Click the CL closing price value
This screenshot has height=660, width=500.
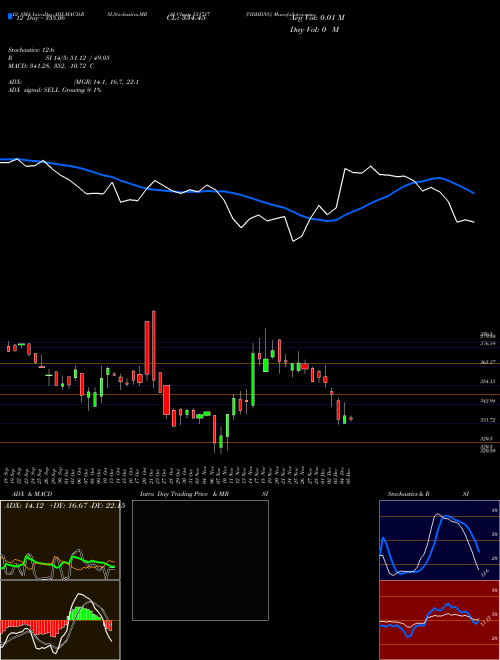tap(186, 18)
